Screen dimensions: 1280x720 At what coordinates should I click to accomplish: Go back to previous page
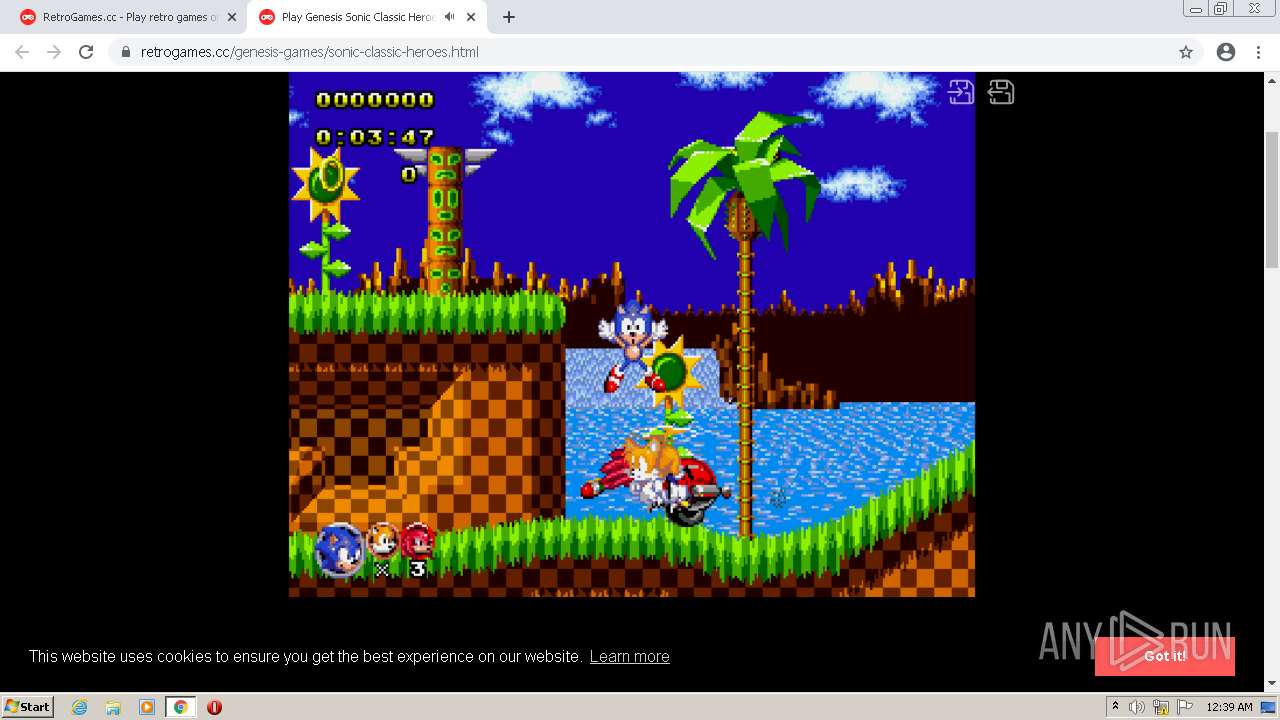[x=22, y=52]
